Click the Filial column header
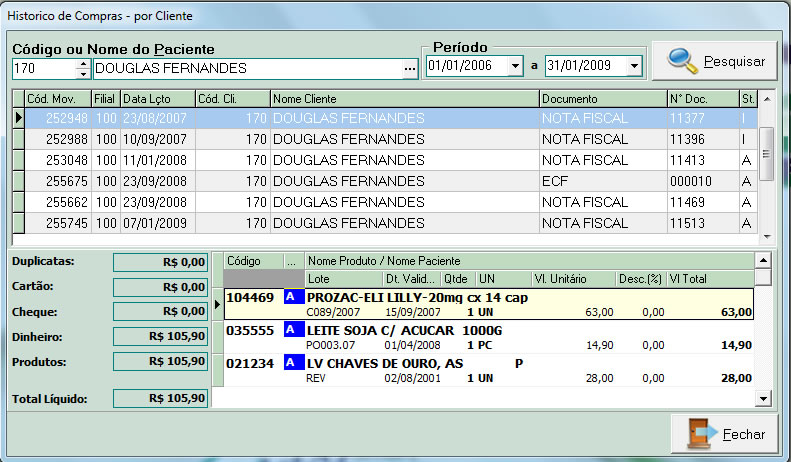The width and height of the screenshot is (791, 462). pos(106,99)
